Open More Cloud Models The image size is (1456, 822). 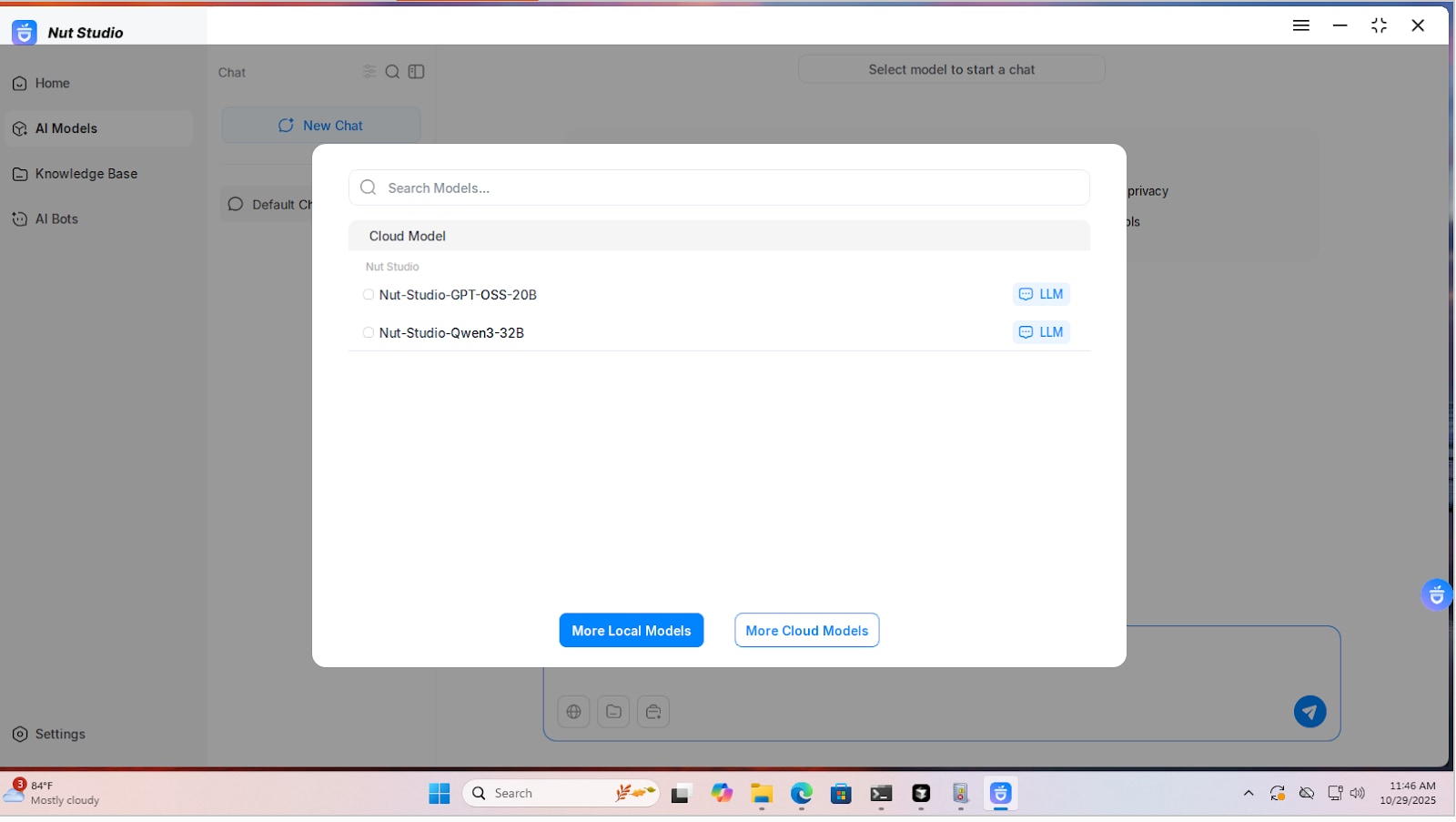coord(806,631)
